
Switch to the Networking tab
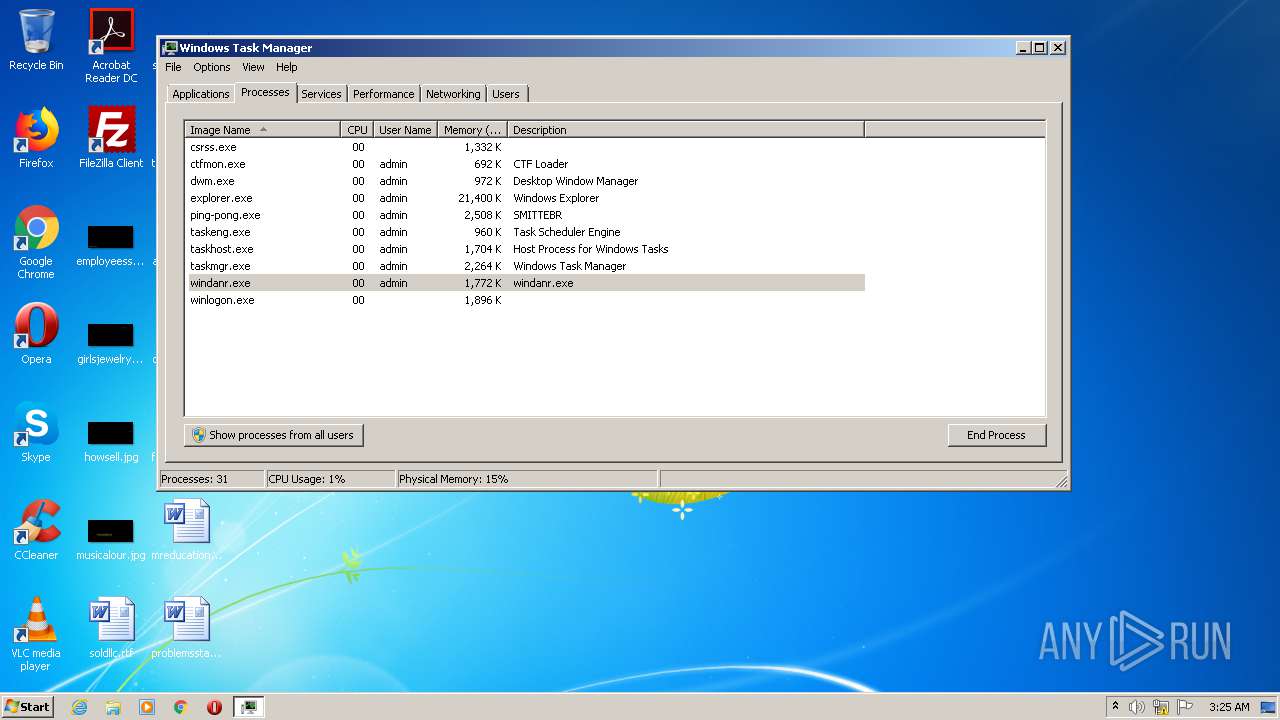coord(453,94)
